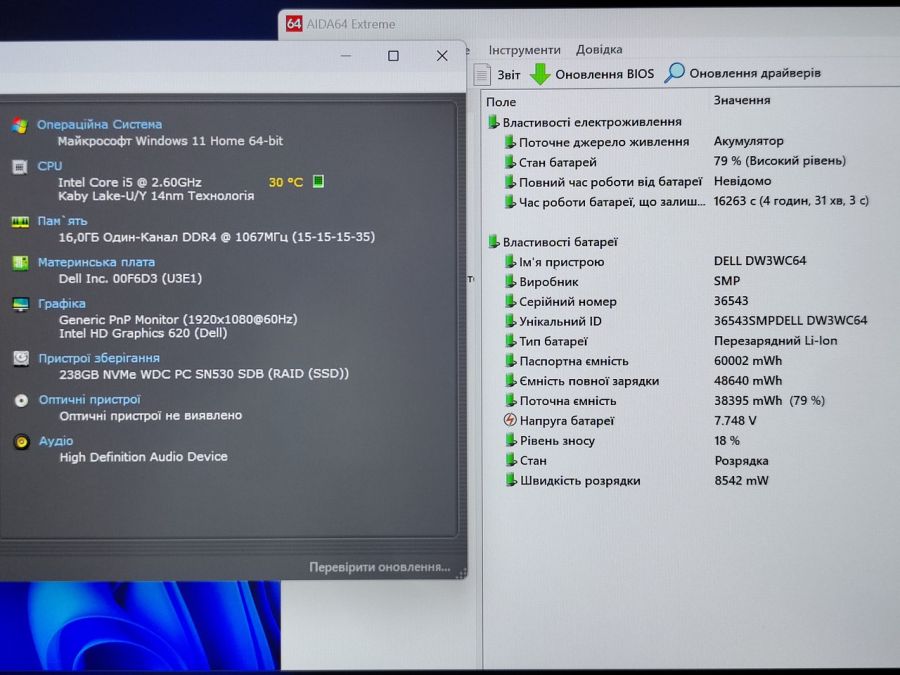The width and height of the screenshot is (900, 675).
Task: Click Оновлення драйверів magnifier icon
Action: tap(674, 73)
